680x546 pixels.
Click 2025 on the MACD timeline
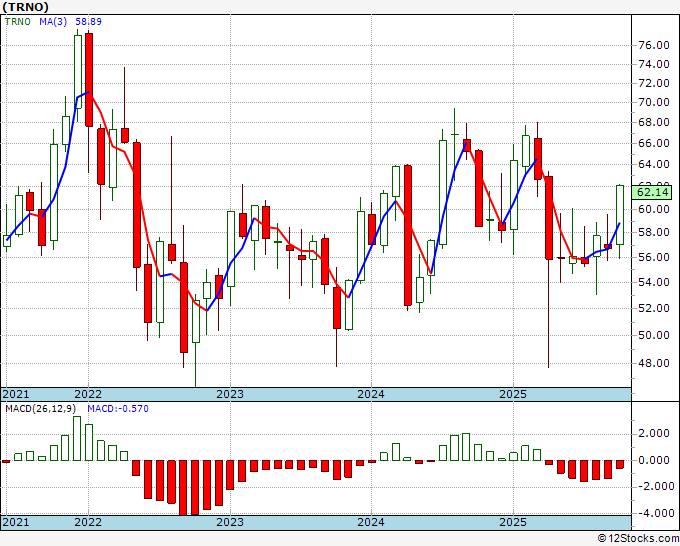click(513, 522)
